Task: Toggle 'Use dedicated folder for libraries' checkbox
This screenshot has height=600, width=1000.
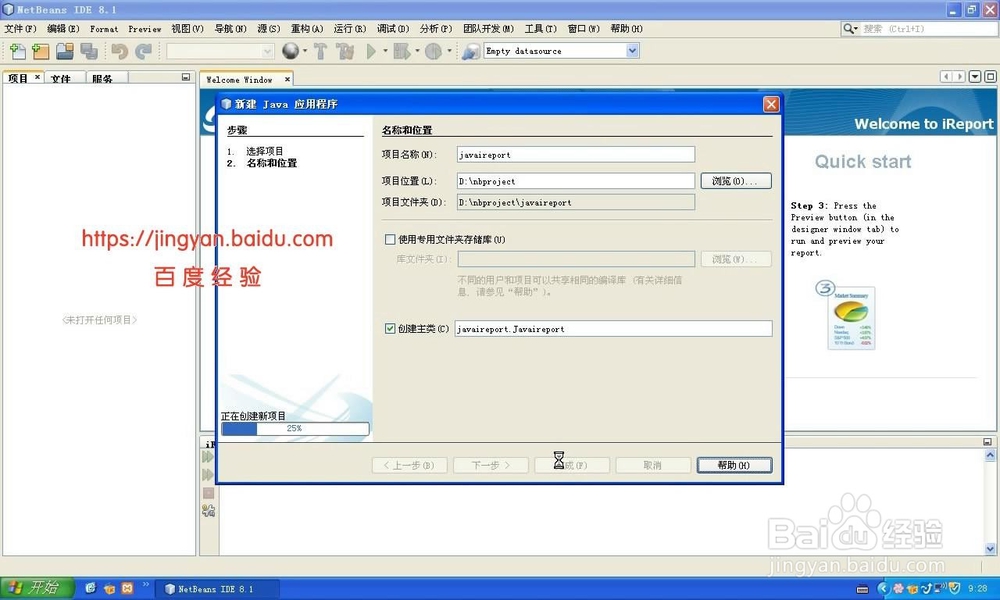Action: 390,239
